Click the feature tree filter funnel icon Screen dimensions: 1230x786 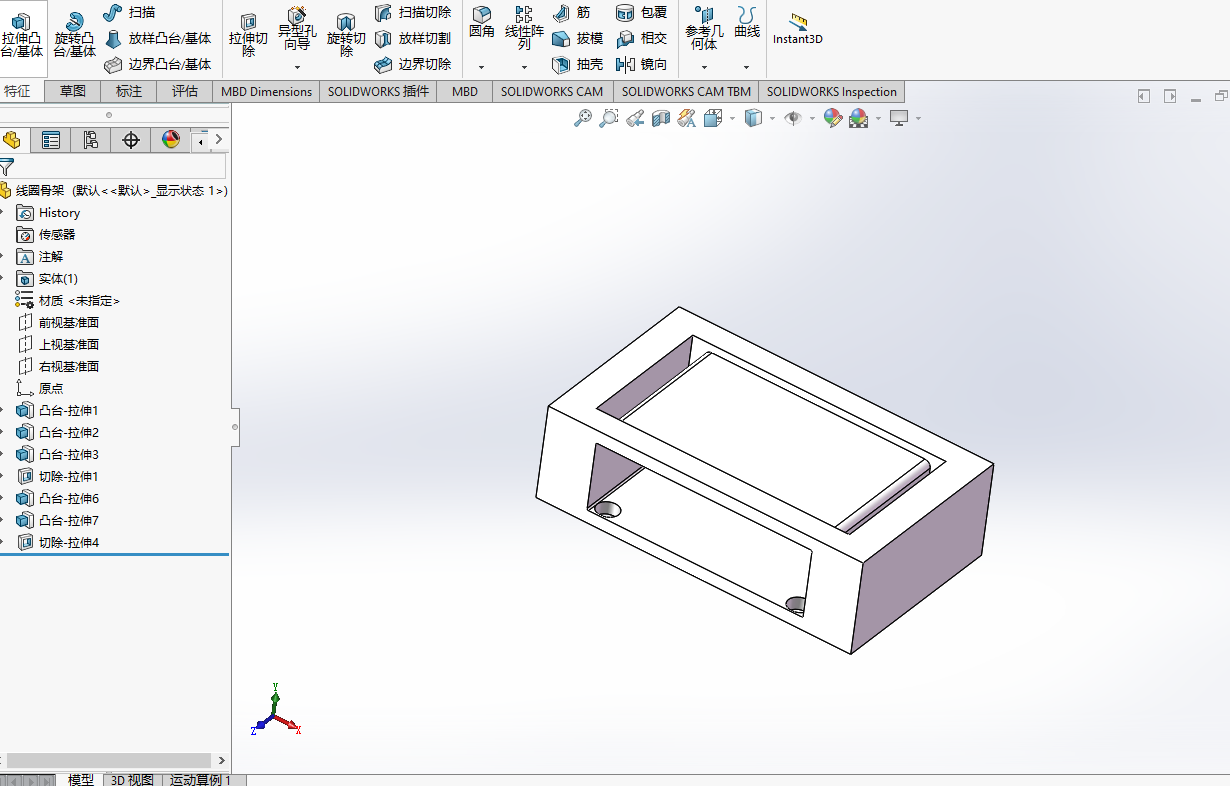click(7, 166)
